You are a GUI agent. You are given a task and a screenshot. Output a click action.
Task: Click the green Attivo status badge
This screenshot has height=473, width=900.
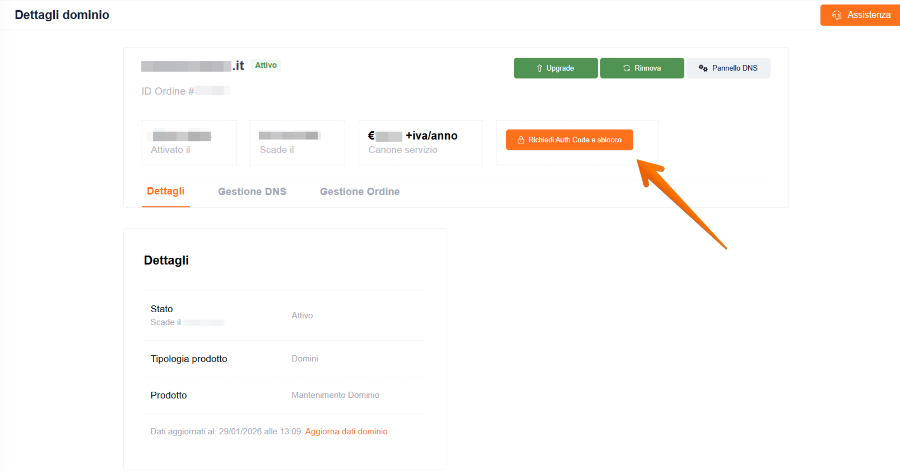click(266, 65)
